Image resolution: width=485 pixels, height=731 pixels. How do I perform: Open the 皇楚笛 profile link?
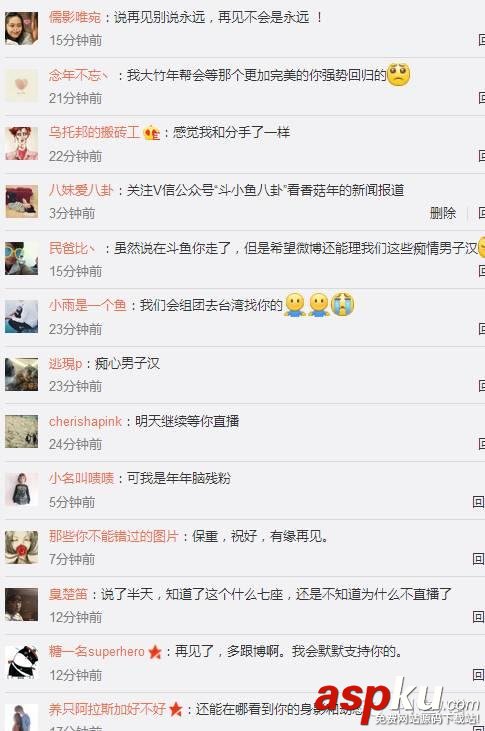(68, 594)
